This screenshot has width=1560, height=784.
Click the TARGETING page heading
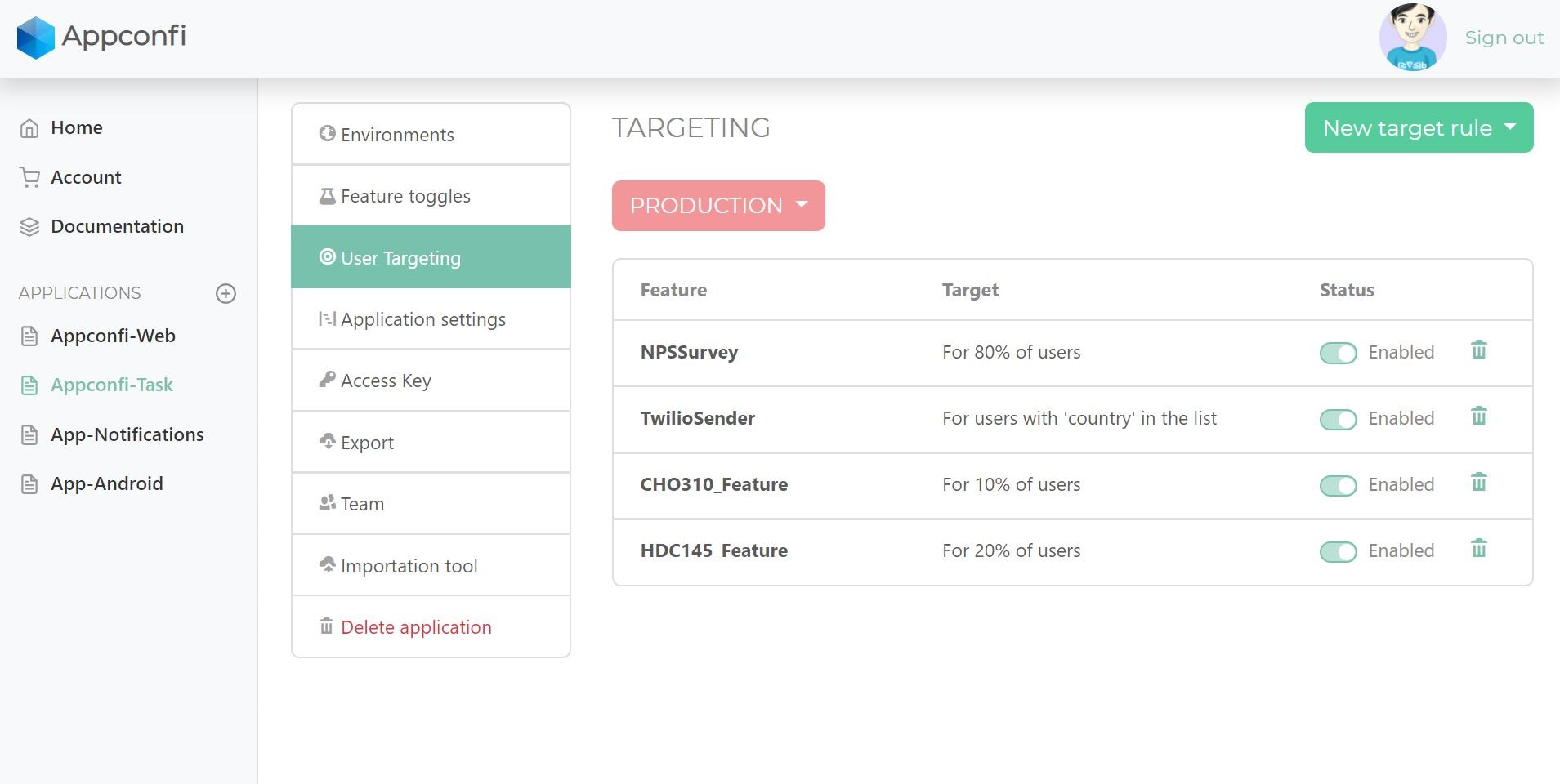[691, 127]
